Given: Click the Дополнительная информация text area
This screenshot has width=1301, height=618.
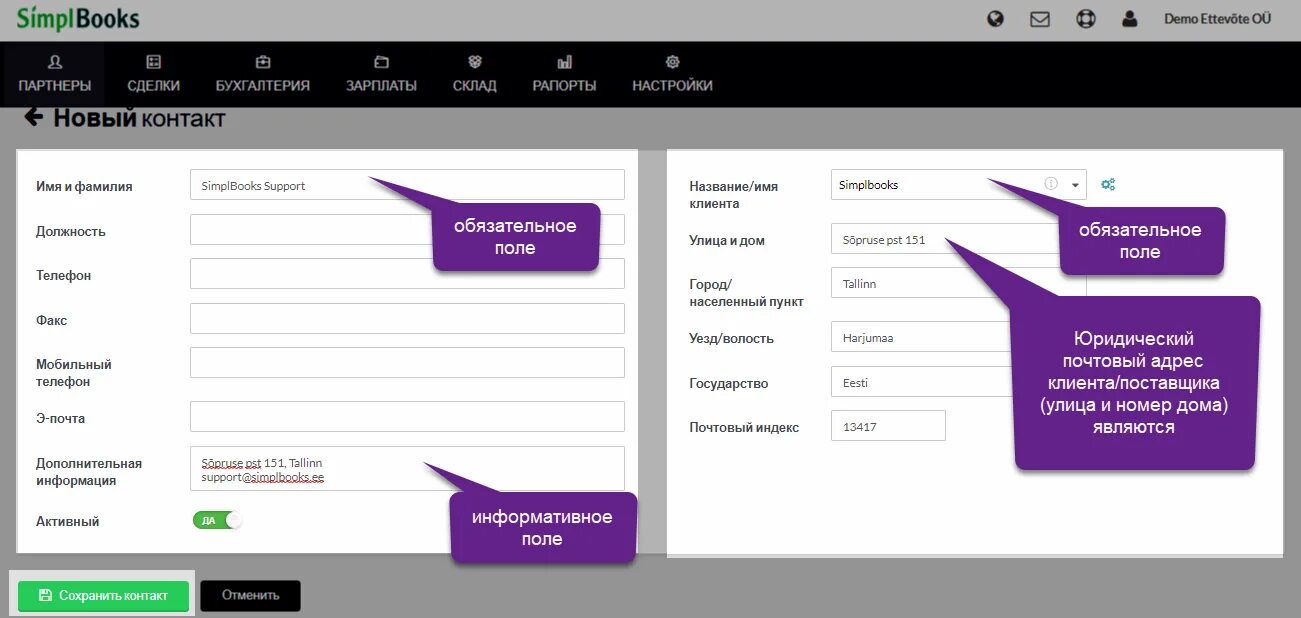Looking at the screenshot, I should click(407, 468).
